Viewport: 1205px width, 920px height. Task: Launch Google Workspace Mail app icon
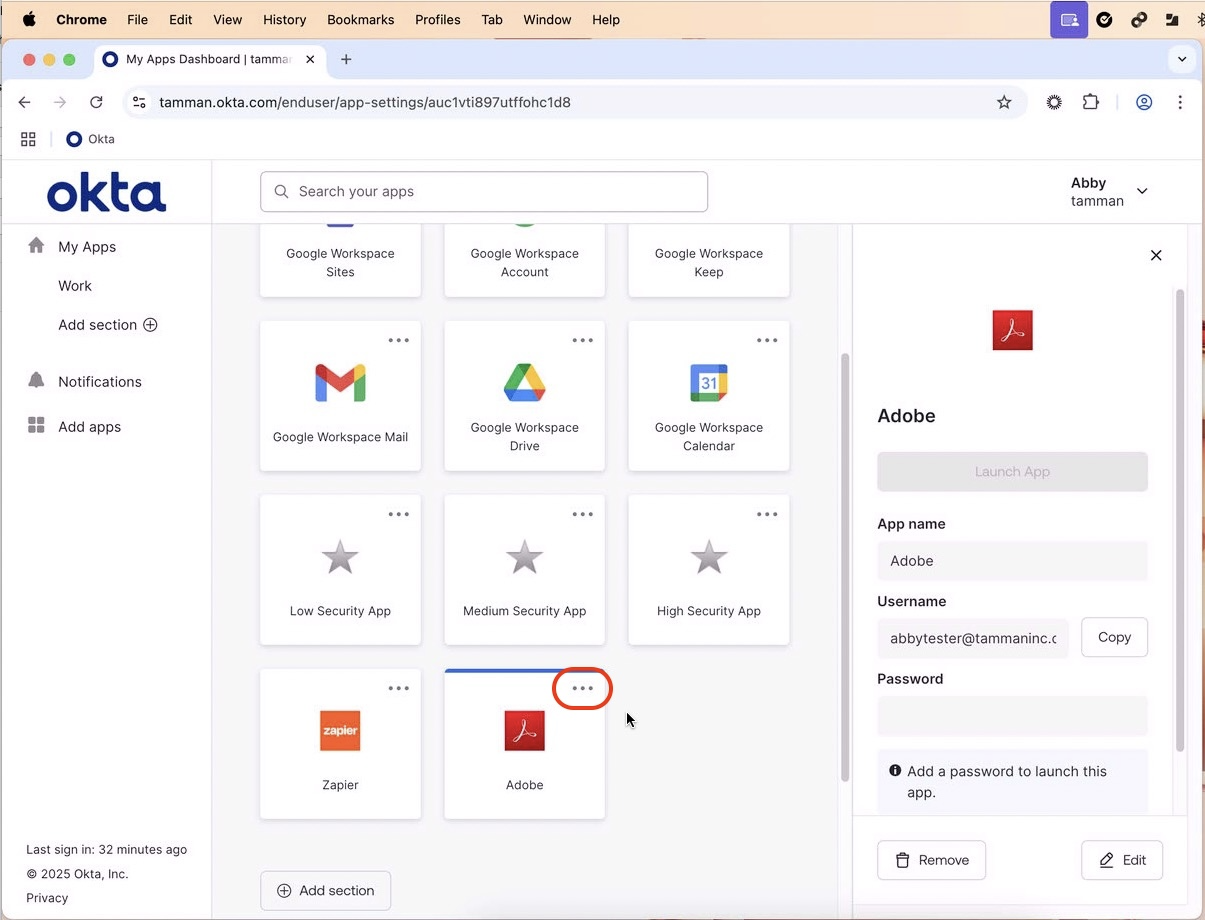pos(340,383)
